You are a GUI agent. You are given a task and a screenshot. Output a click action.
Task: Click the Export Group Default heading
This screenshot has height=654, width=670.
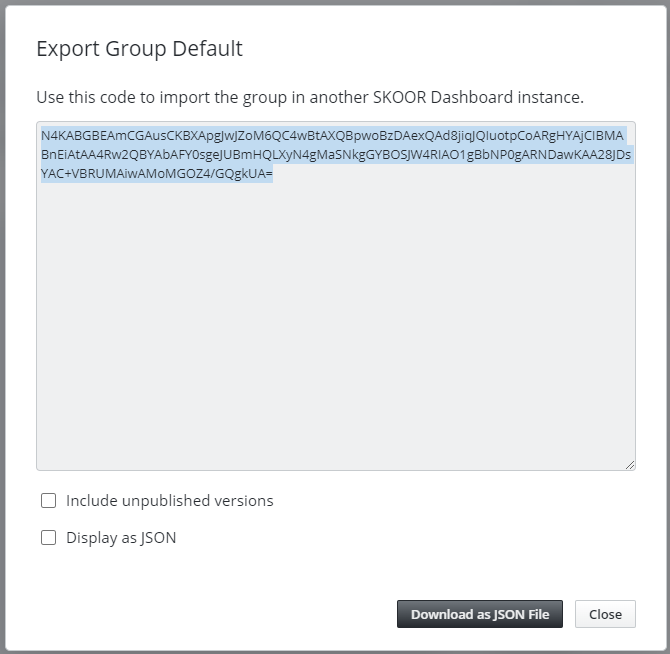click(x=139, y=49)
